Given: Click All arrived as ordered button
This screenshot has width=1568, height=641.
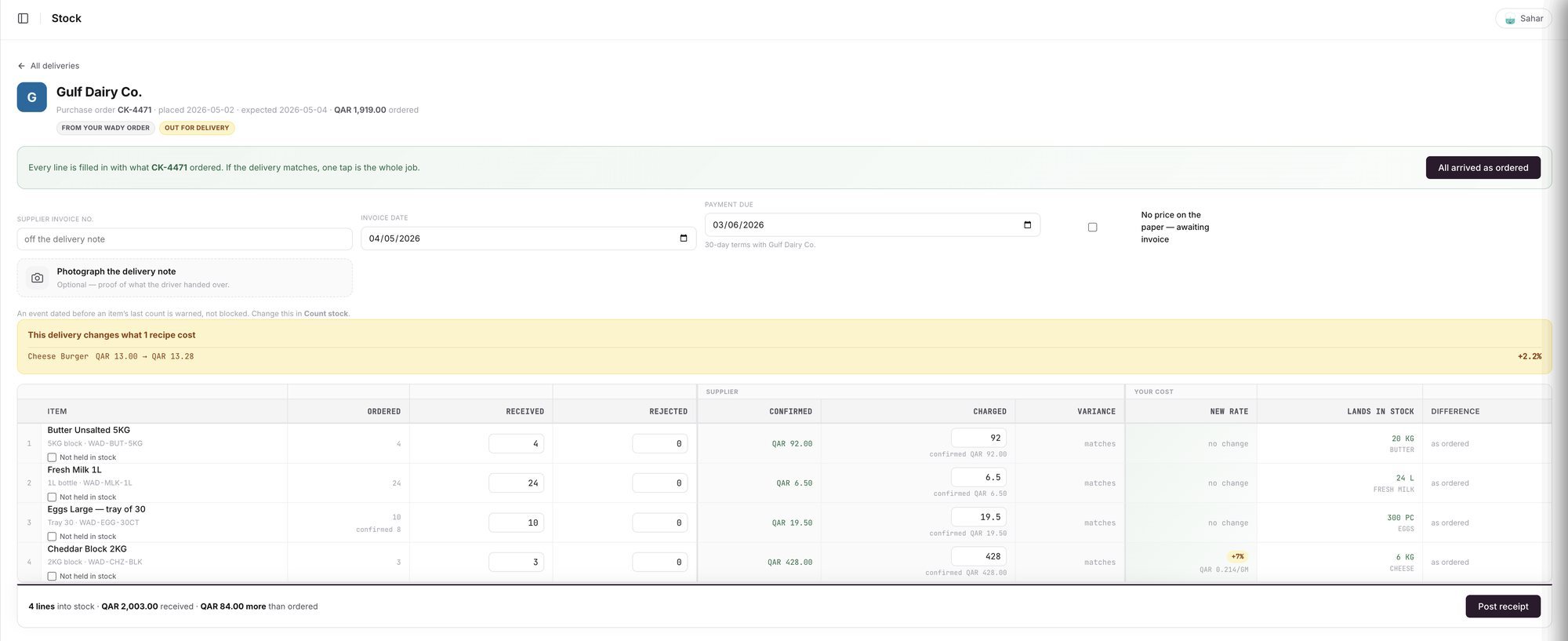Looking at the screenshot, I should pos(1483,168).
